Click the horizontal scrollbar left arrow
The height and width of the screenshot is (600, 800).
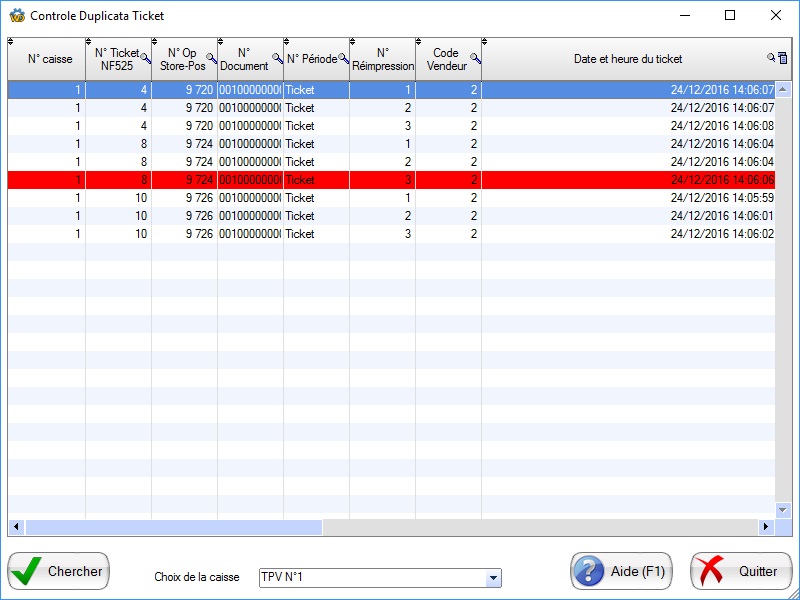click(16, 527)
